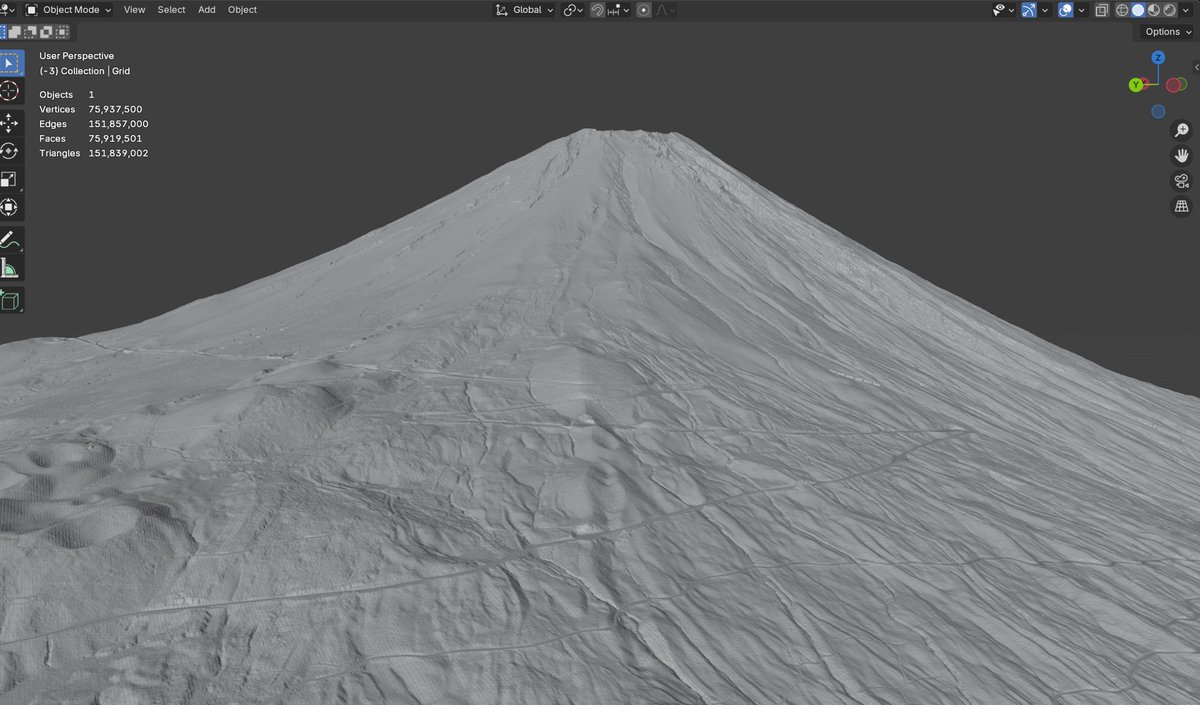Switch to Rendered viewport shading
This screenshot has height=705, width=1200.
point(1170,10)
